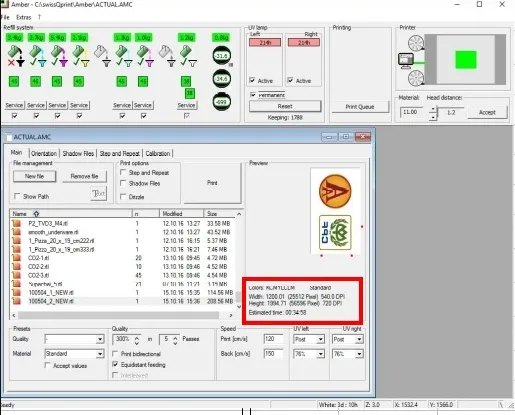Viewport: 515px width, 415px height.
Task: Disable the Left UV lamp Active checkbox
Action: 252,80
